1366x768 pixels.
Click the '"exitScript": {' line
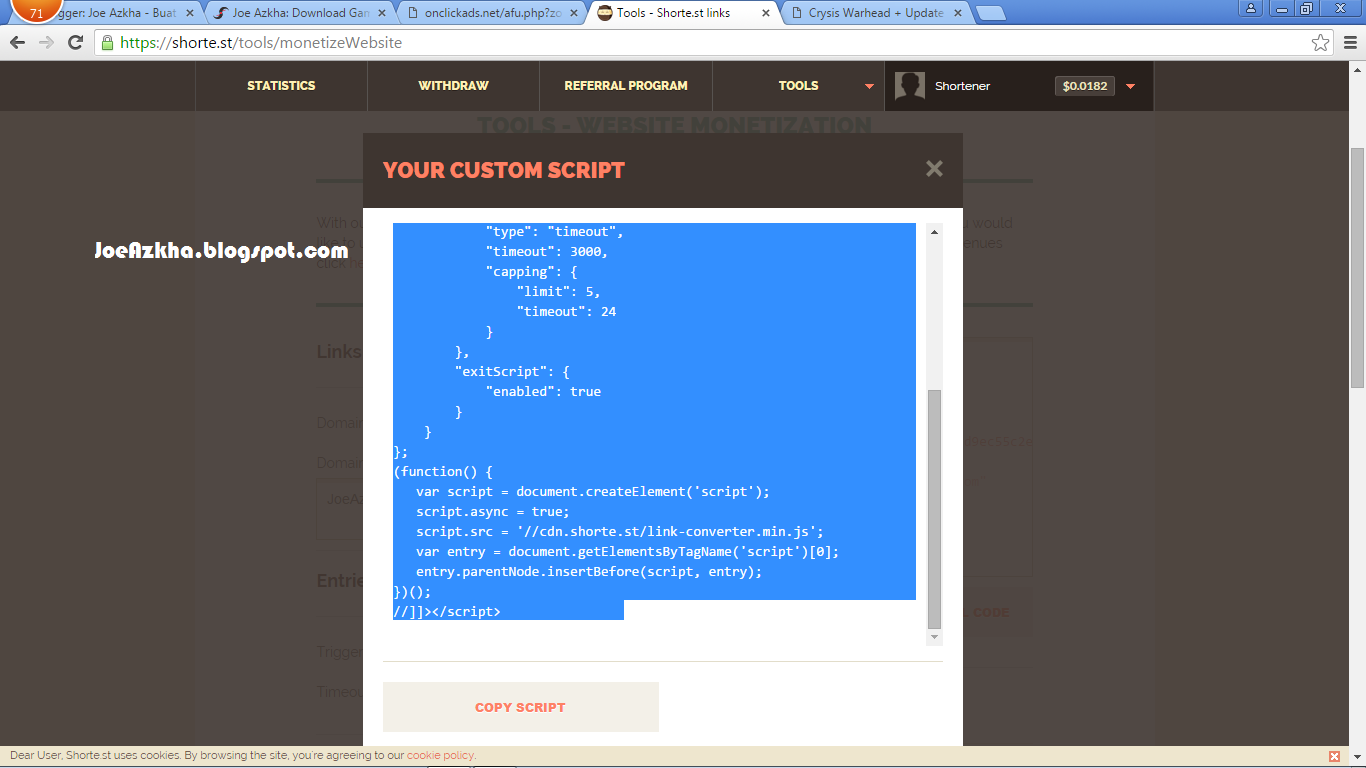click(x=512, y=372)
